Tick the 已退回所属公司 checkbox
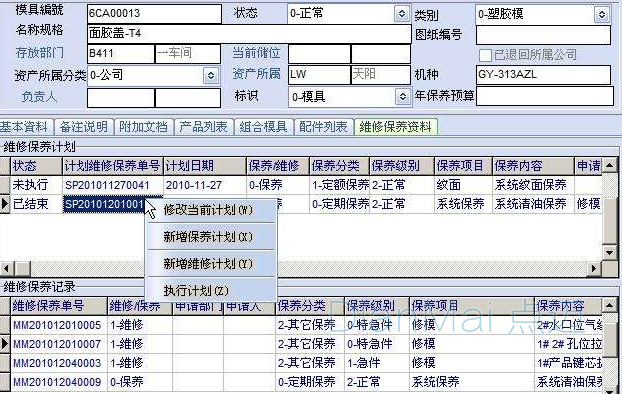The width and height of the screenshot is (622, 394). (485, 55)
